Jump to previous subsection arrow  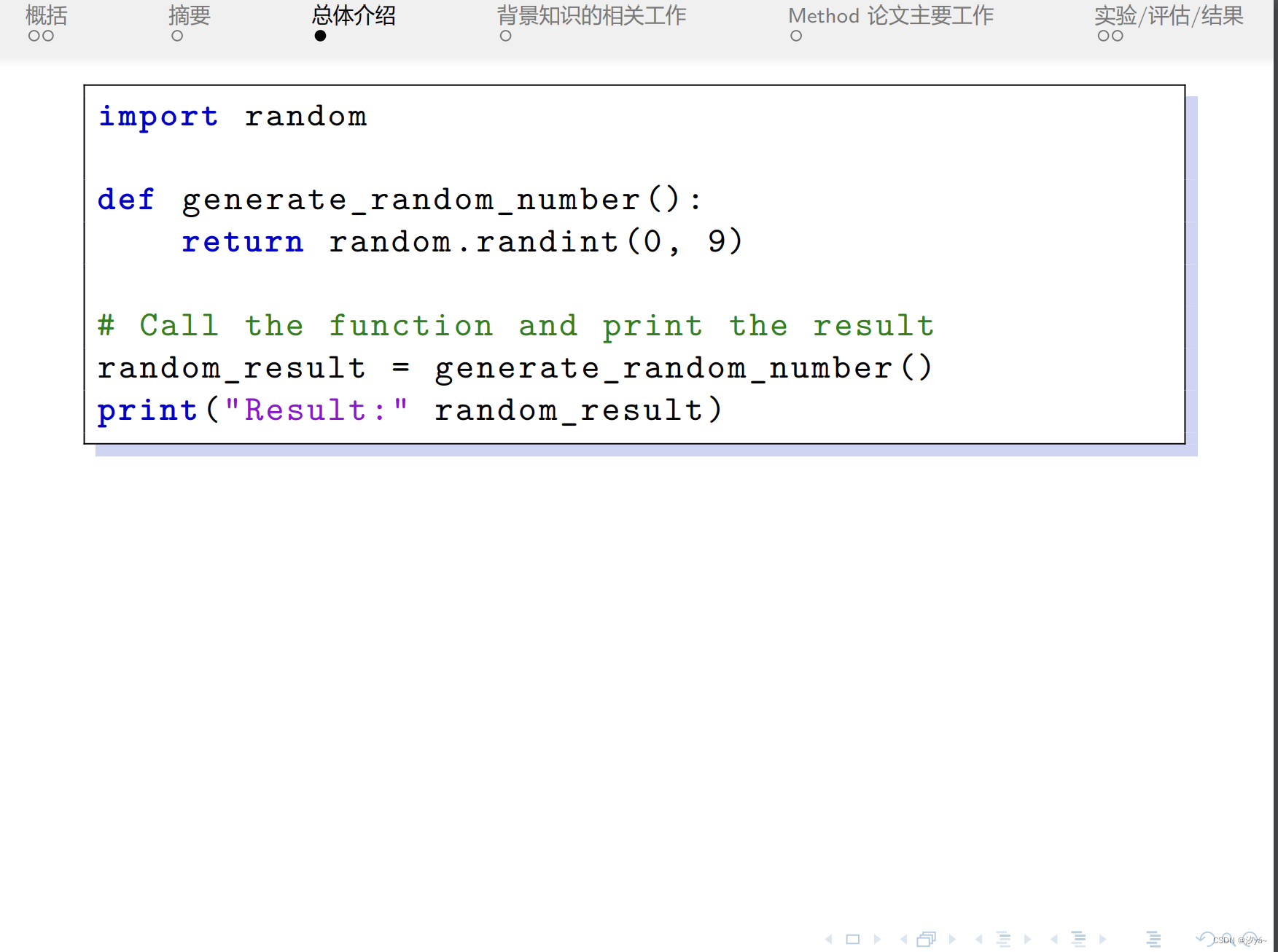(979, 939)
